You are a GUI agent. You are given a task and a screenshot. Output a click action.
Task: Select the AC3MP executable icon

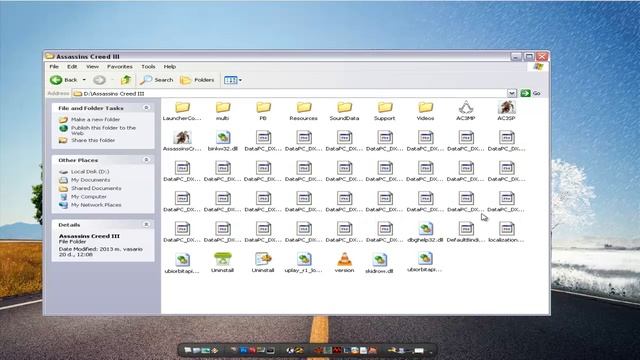click(466, 111)
